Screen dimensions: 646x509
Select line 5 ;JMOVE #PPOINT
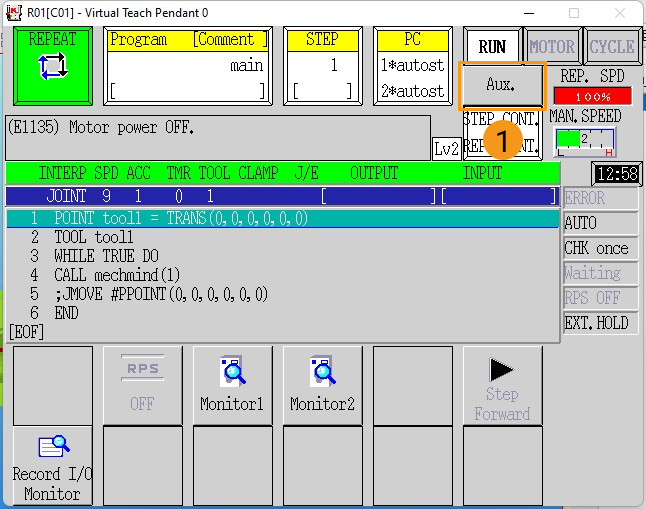283,294
